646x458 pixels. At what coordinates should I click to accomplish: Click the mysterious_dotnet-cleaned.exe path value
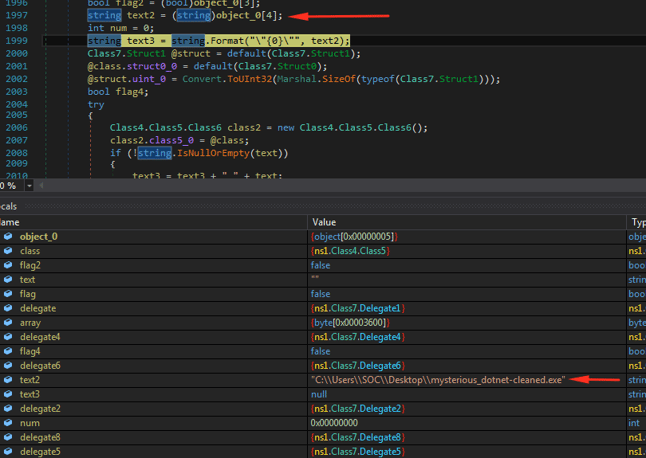click(x=438, y=380)
